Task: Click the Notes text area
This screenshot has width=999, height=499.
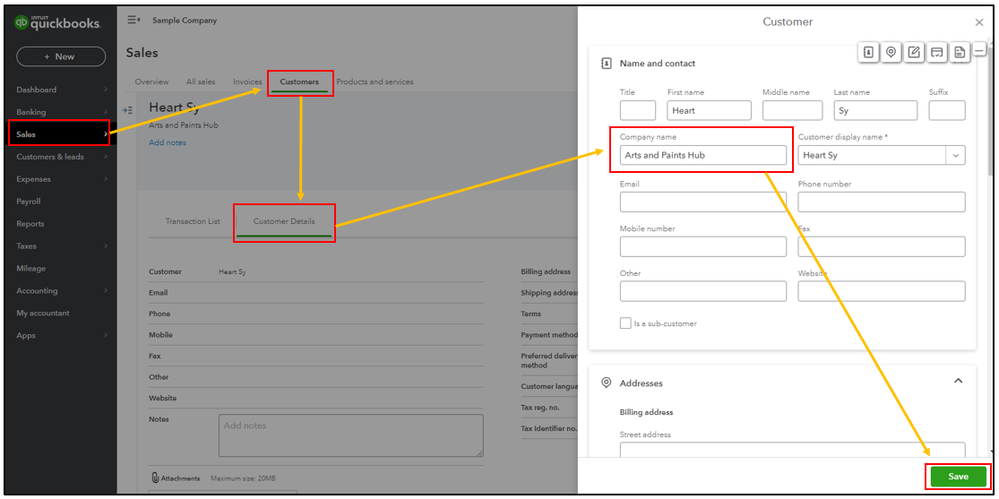Action: tap(350, 435)
